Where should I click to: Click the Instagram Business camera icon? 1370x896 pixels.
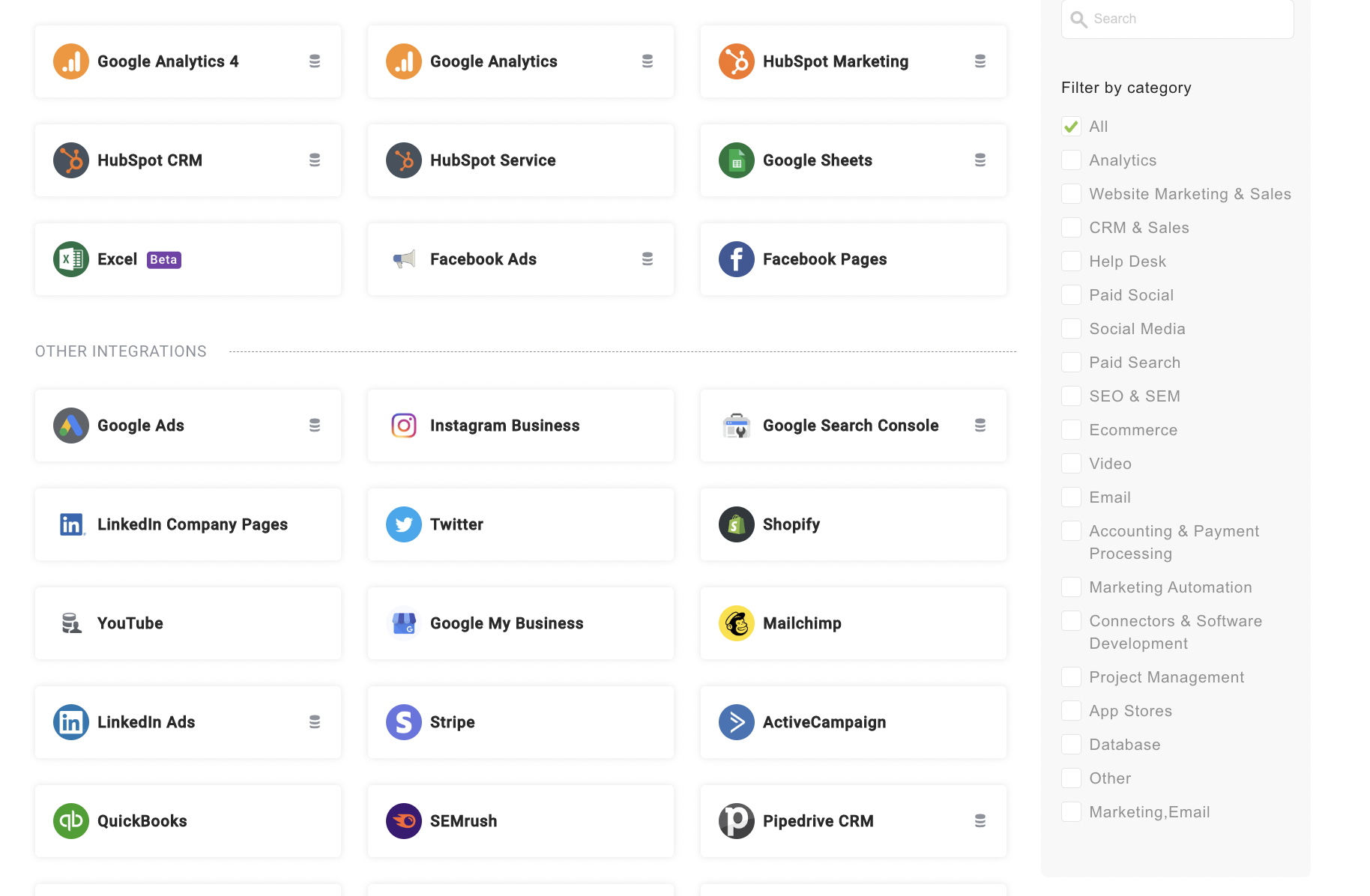pyautogui.click(x=404, y=426)
